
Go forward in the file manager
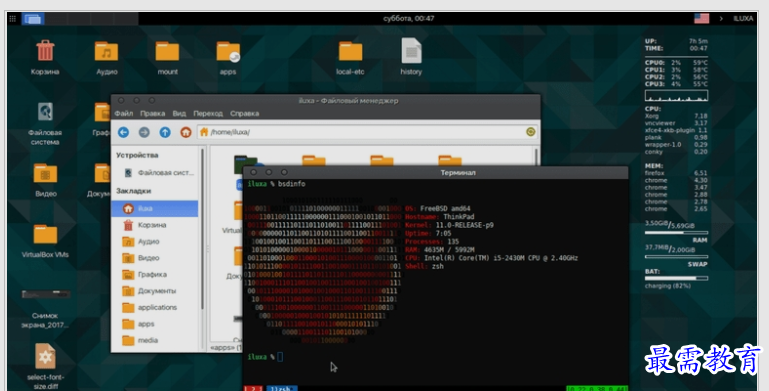[x=144, y=132]
